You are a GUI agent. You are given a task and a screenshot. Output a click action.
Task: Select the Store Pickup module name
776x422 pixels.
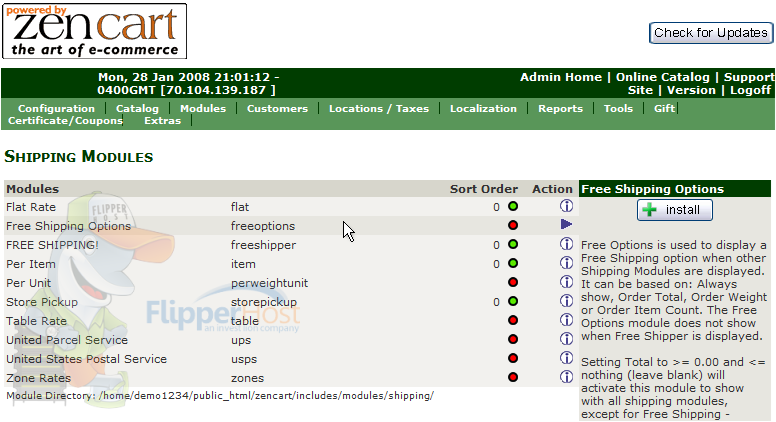point(42,302)
